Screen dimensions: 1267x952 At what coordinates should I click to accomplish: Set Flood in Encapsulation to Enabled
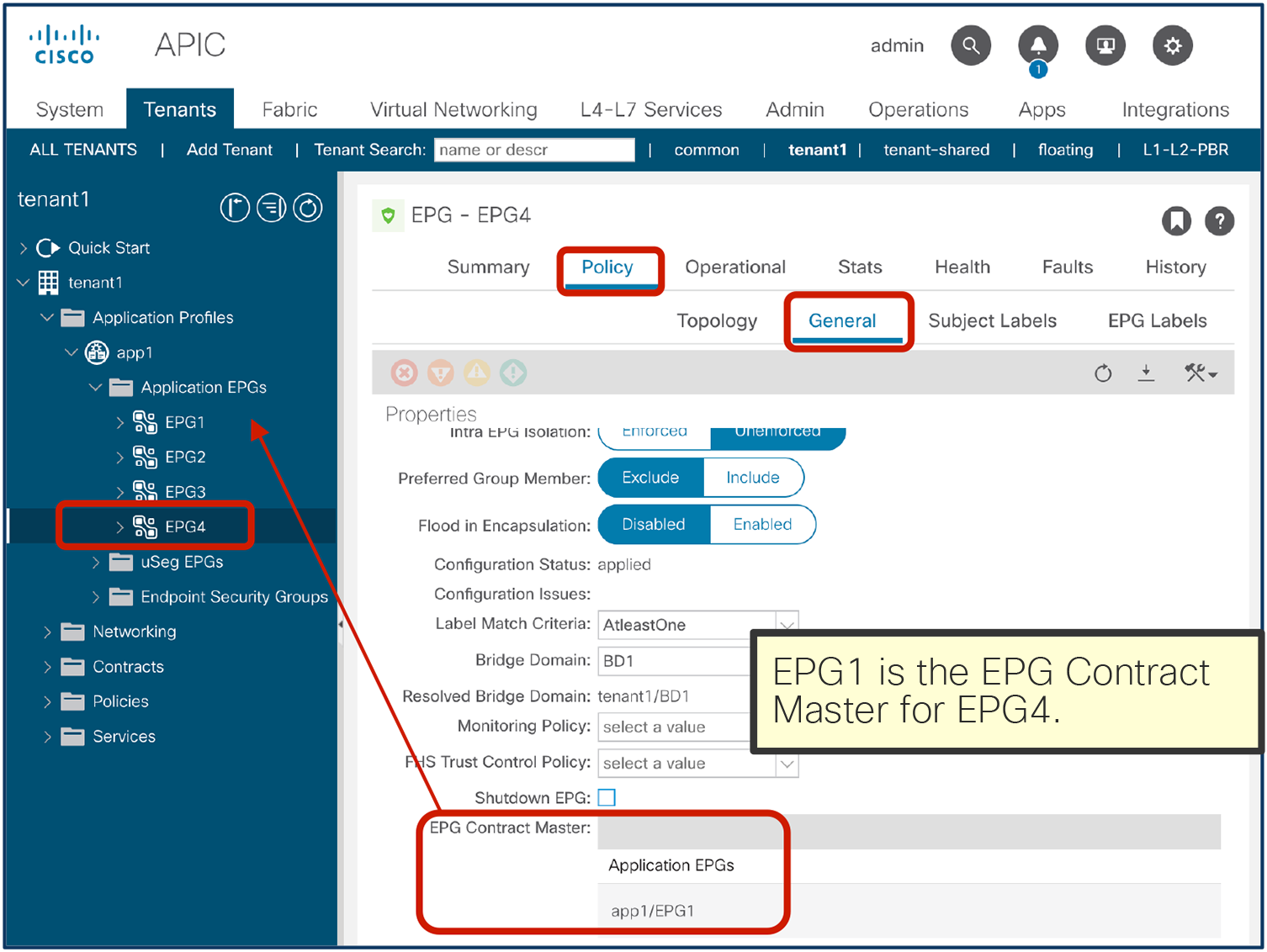pyautogui.click(x=762, y=525)
